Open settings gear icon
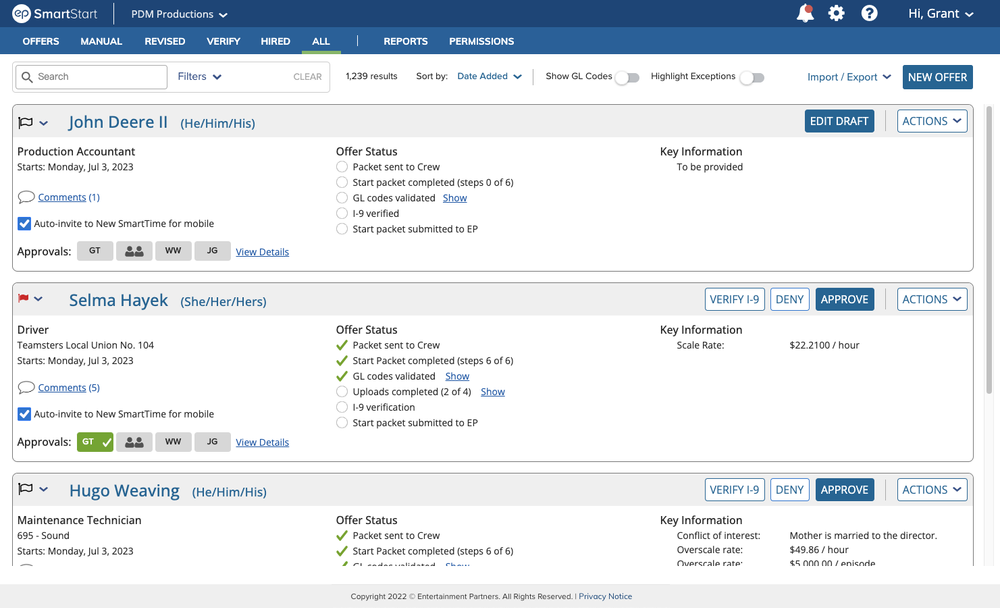The image size is (1000, 608). click(836, 13)
